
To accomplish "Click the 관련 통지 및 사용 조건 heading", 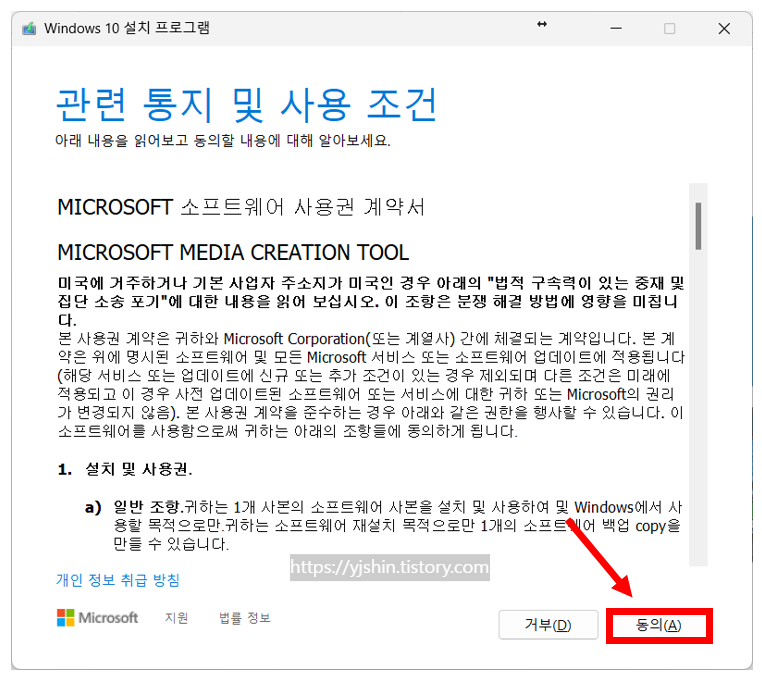I will [x=246, y=104].
